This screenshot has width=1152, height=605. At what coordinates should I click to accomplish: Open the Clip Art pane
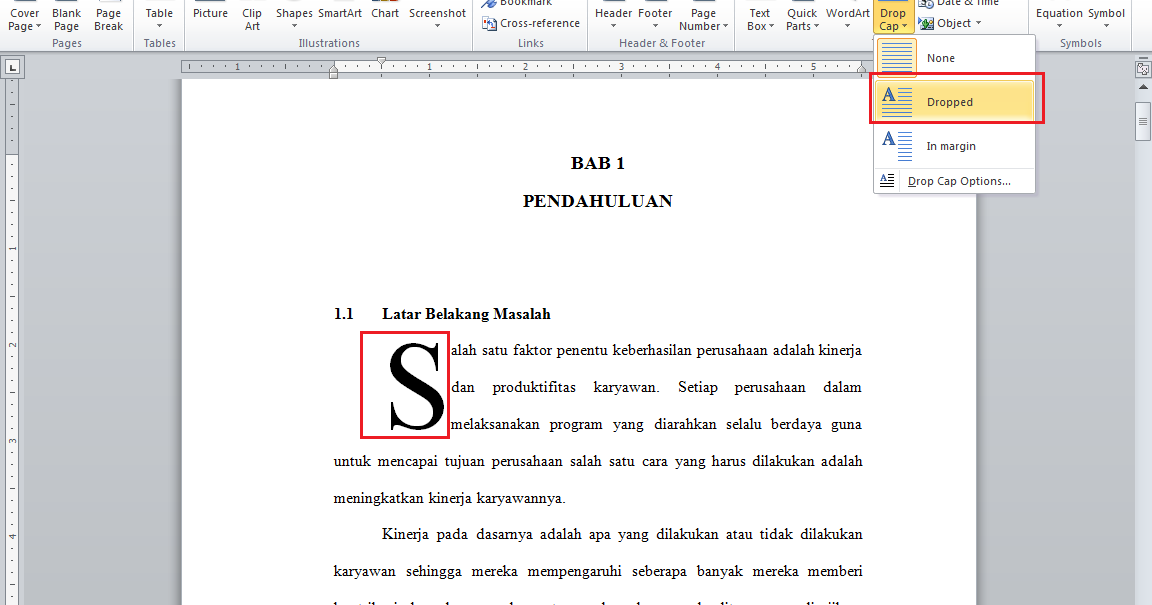[251, 18]
